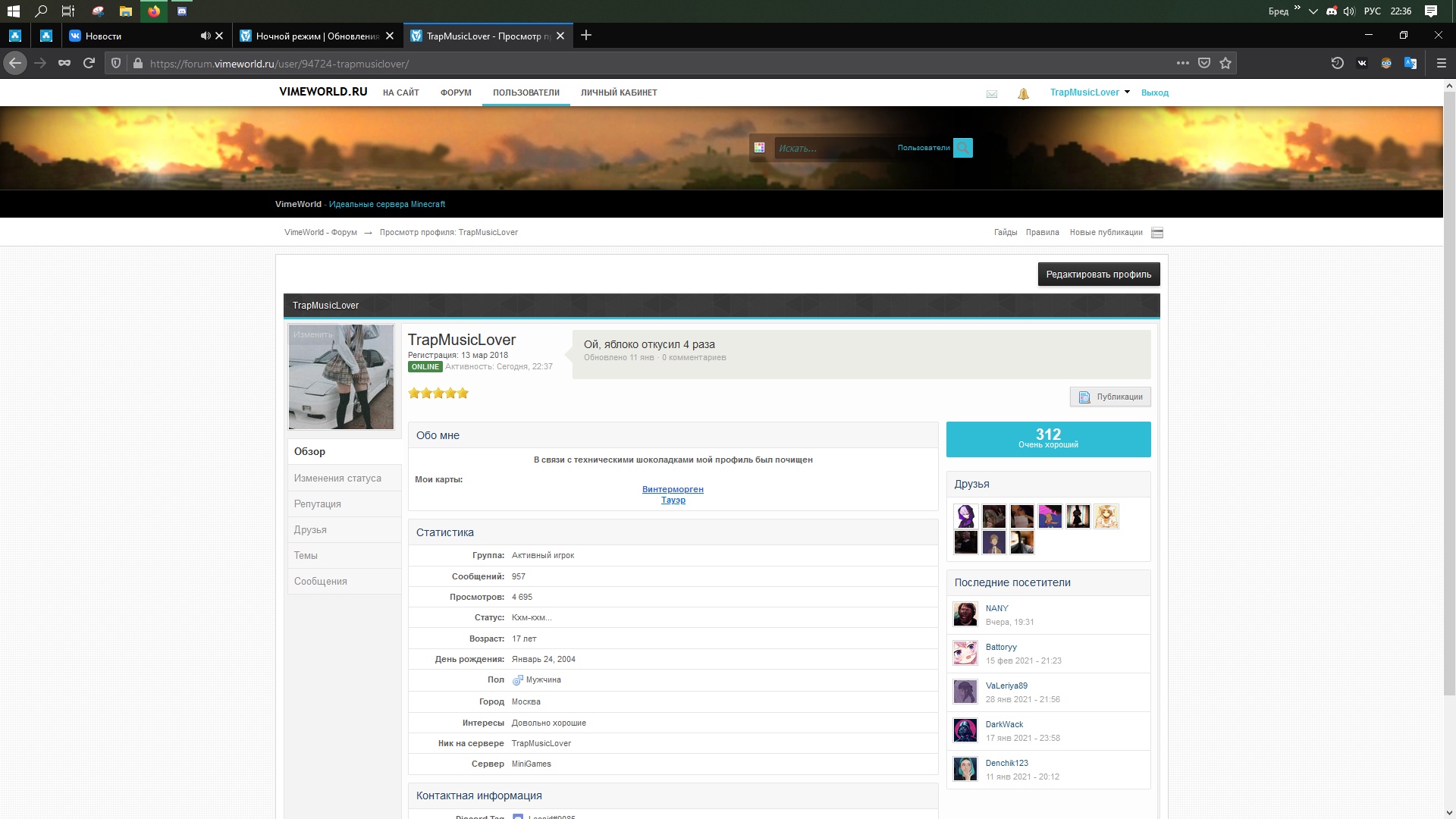
Task: Select Сообщения profile tab
Action: 344,581
